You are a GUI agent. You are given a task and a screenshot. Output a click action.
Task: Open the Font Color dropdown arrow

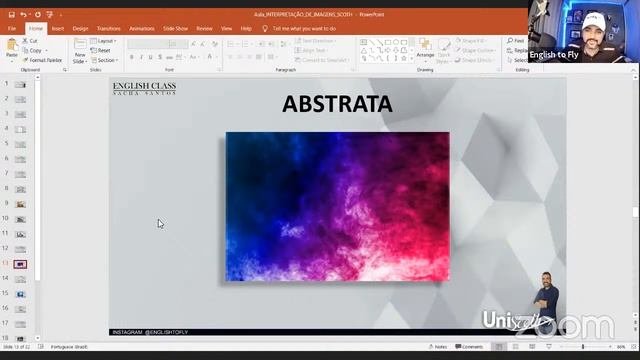click(217, 57)
